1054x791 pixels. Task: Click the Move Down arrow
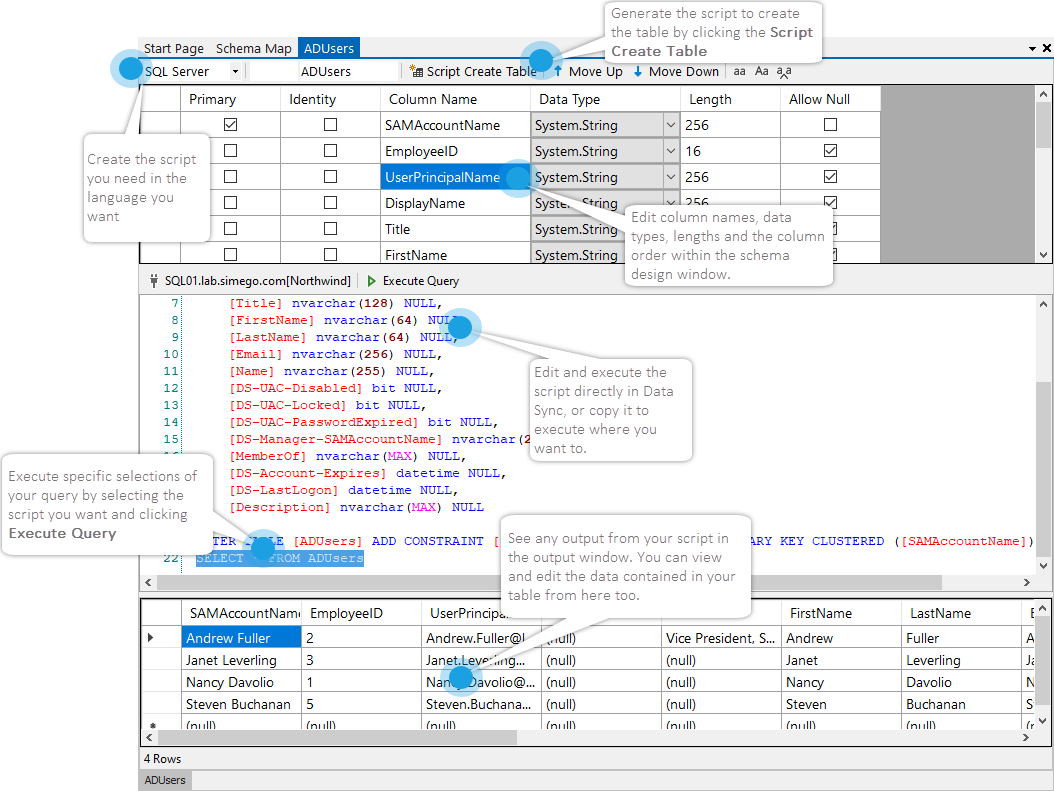[638, 71]
